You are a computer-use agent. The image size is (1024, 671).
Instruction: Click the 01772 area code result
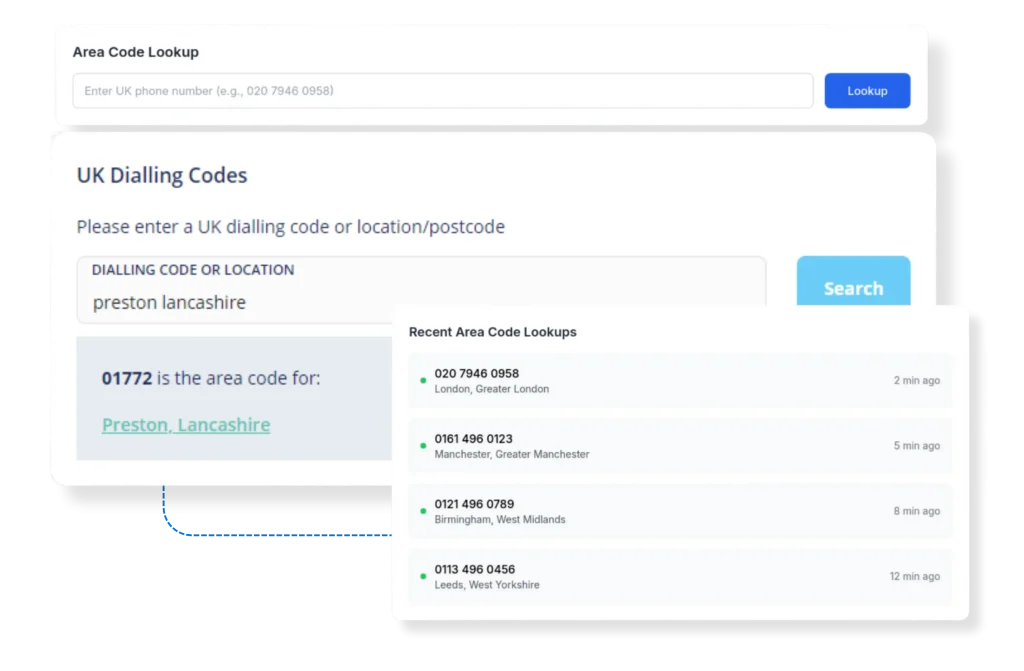click(127, 379)
